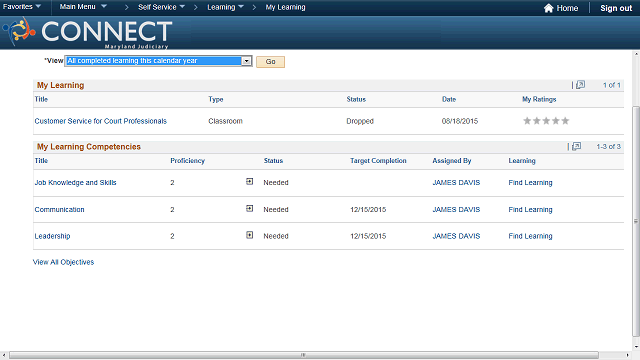Click the vertical scrollbar thumb
This screenshot has height=360, width=640.
pyautogui.click(x=636, y=221)
